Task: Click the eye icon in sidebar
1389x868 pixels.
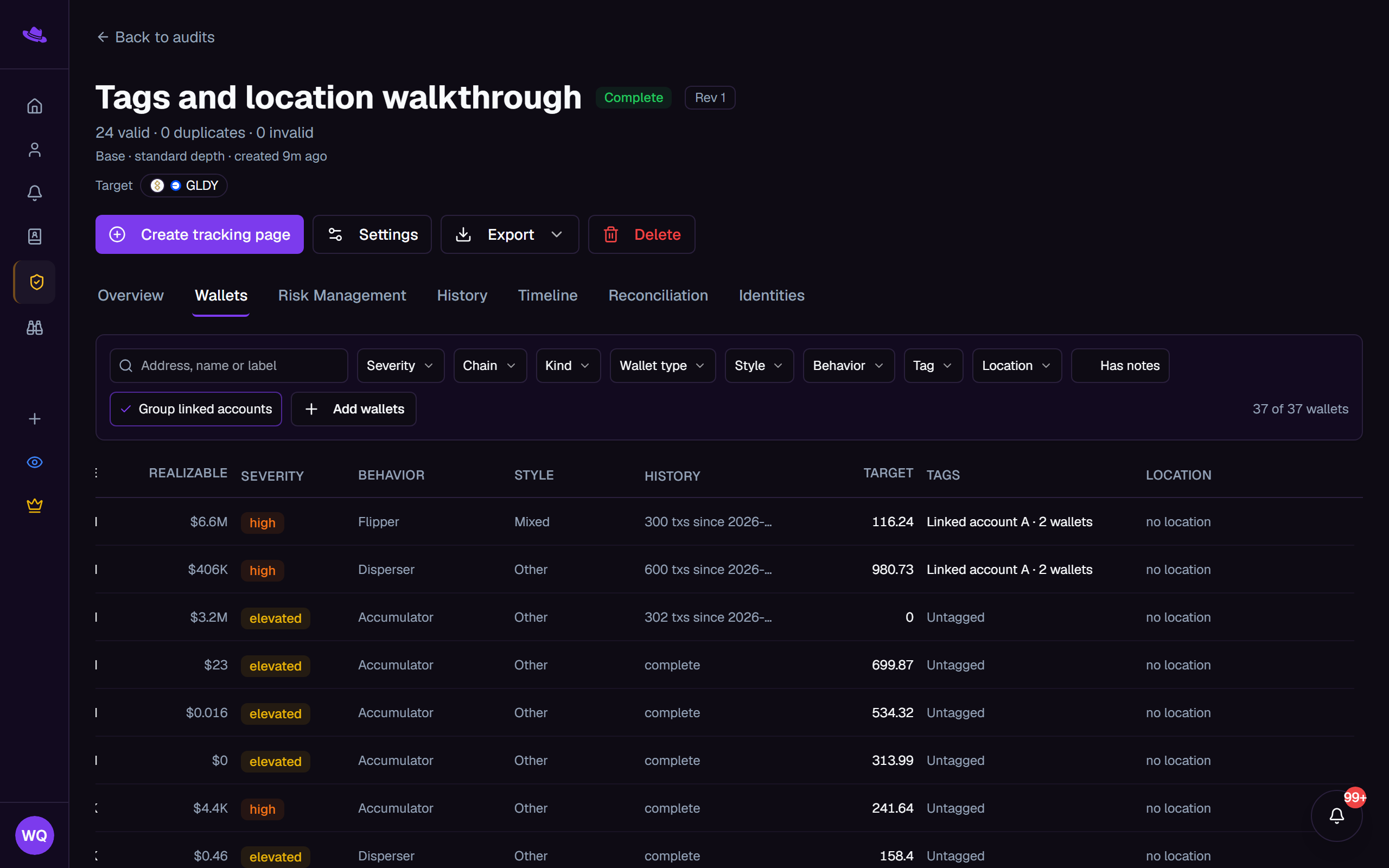Action: click(34, 462)
